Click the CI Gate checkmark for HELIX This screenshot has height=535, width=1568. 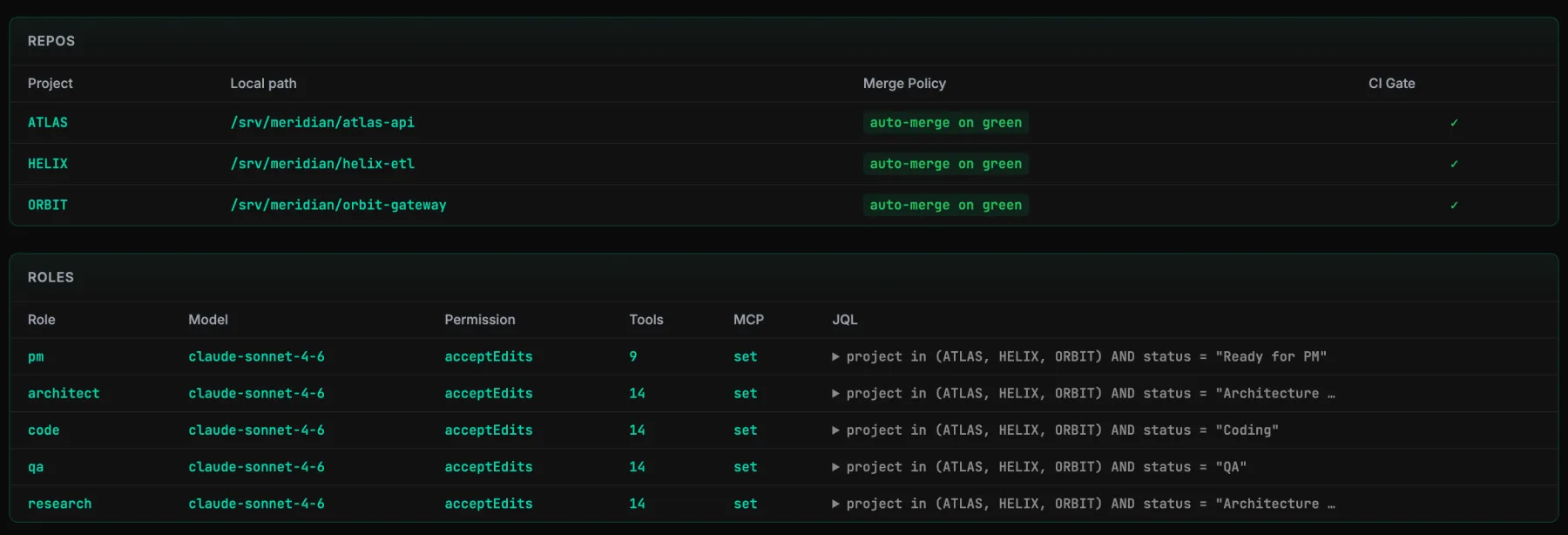click(1454, 164)
